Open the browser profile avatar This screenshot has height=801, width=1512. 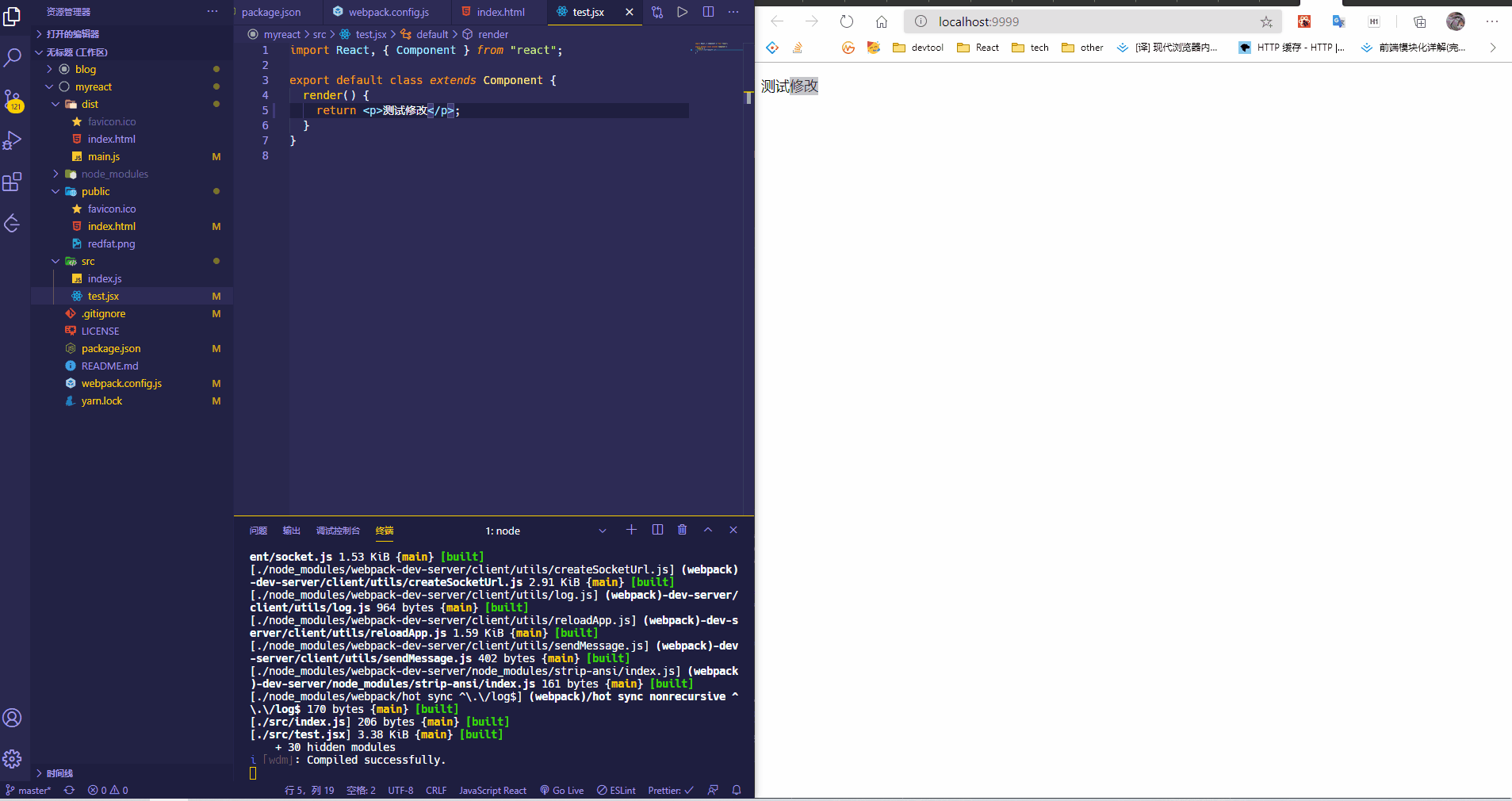point(1456,21)
